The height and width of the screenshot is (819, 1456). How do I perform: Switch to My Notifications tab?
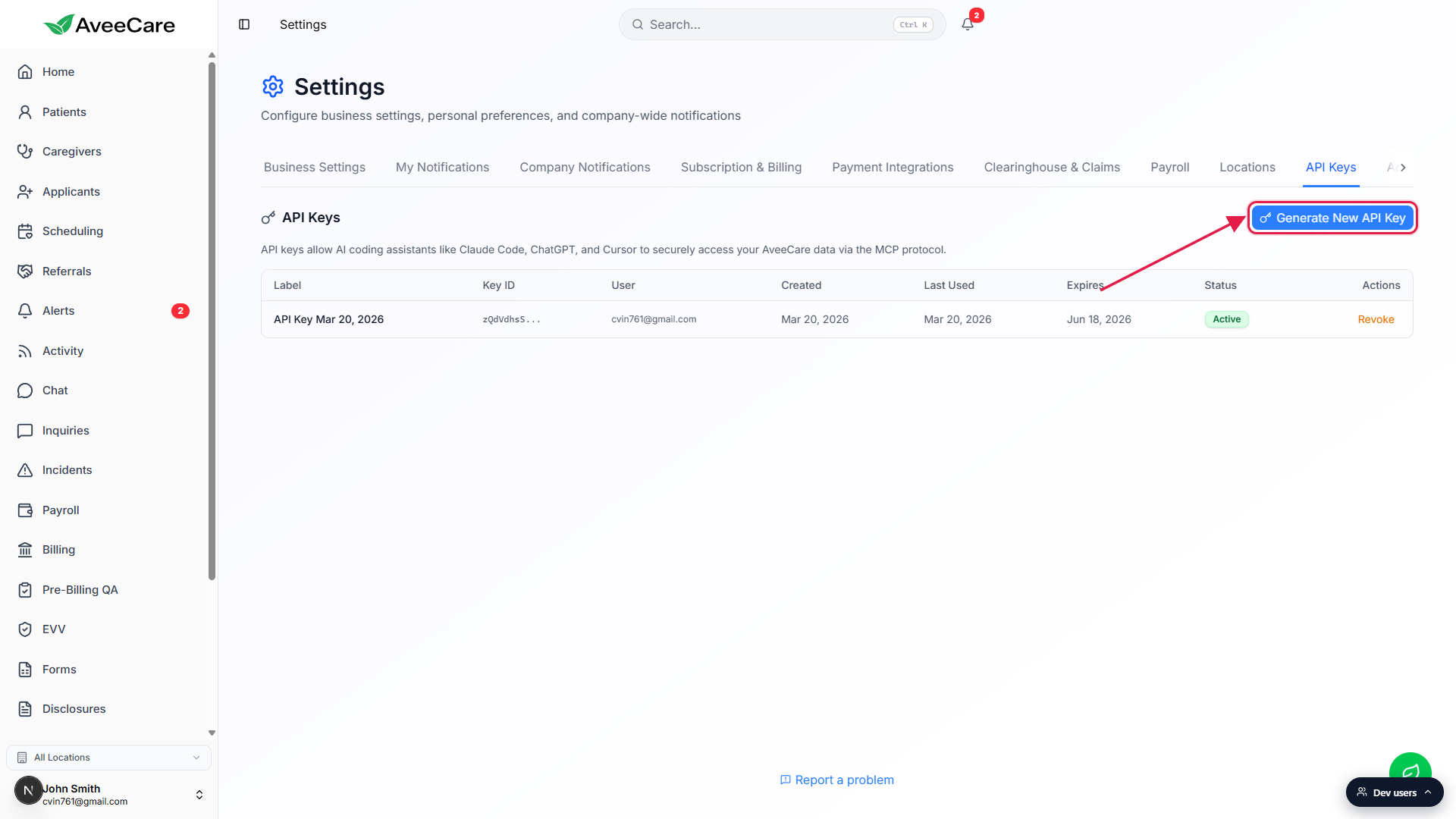(x=442, y=168)
